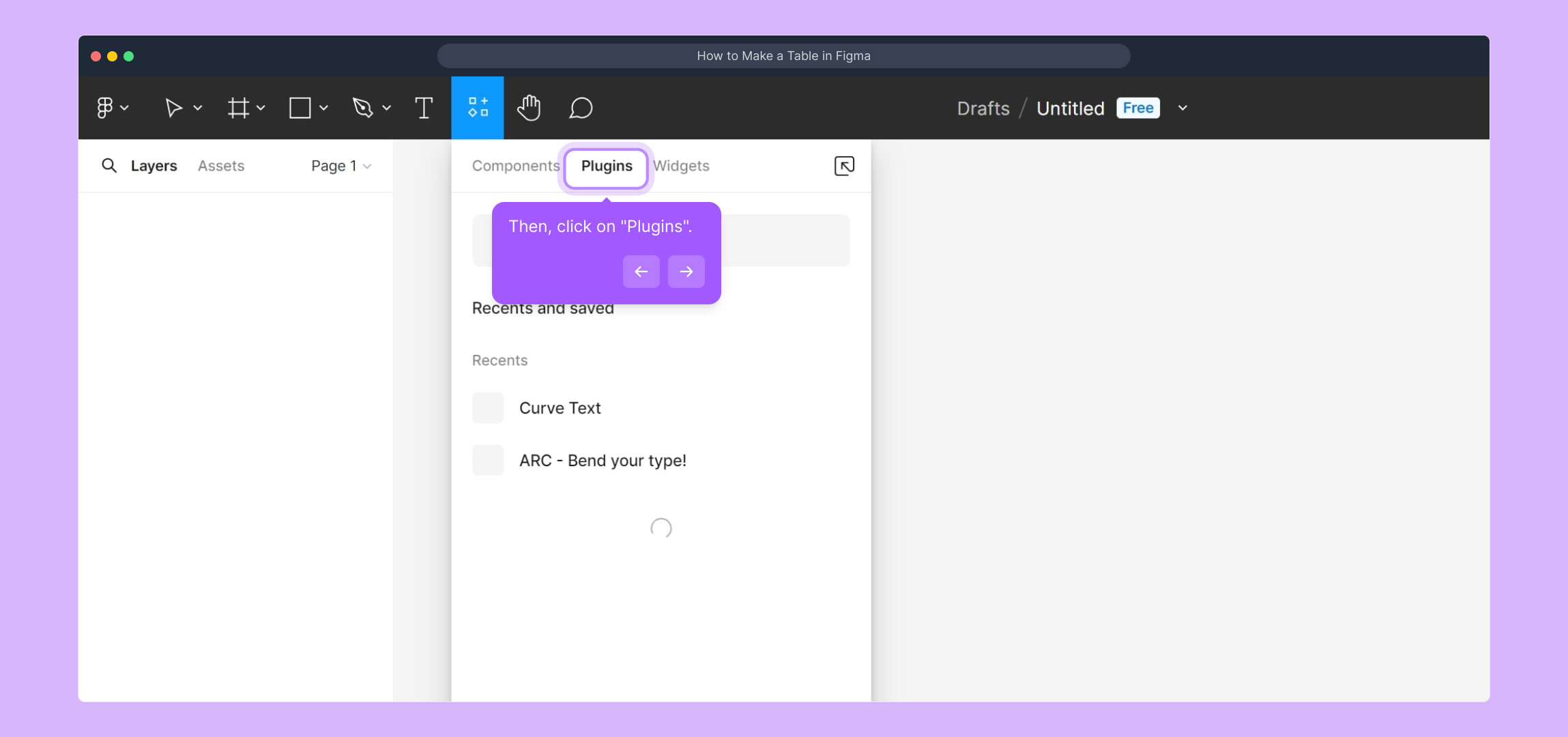Image resolution: width=1568 pixels, height=737 pixels.
Task: Detach resources panel with corner arrow icon
Action: coord(844,166)
